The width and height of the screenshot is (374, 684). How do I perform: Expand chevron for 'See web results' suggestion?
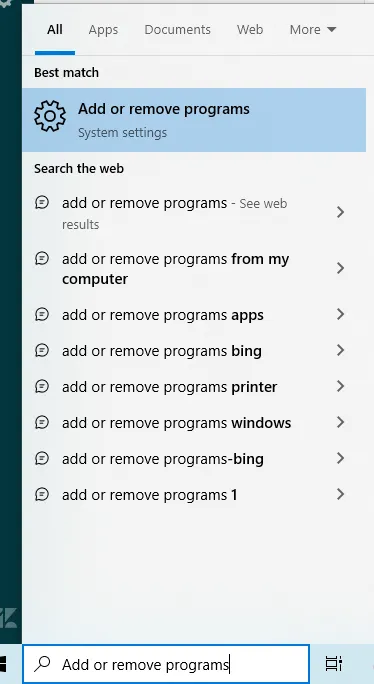tap(340, 212)
